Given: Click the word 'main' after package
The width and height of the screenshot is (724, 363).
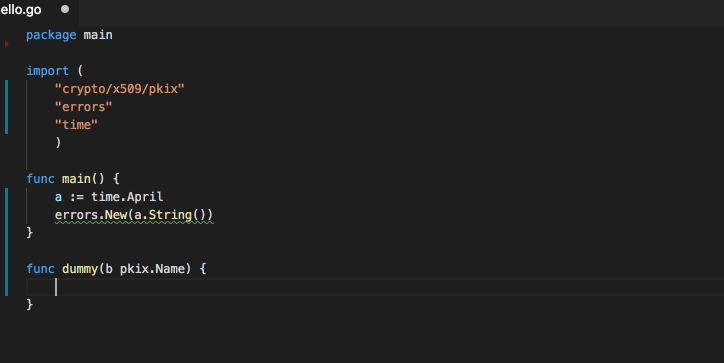Looking at the screenshot, I should click(x=98, y=35).
